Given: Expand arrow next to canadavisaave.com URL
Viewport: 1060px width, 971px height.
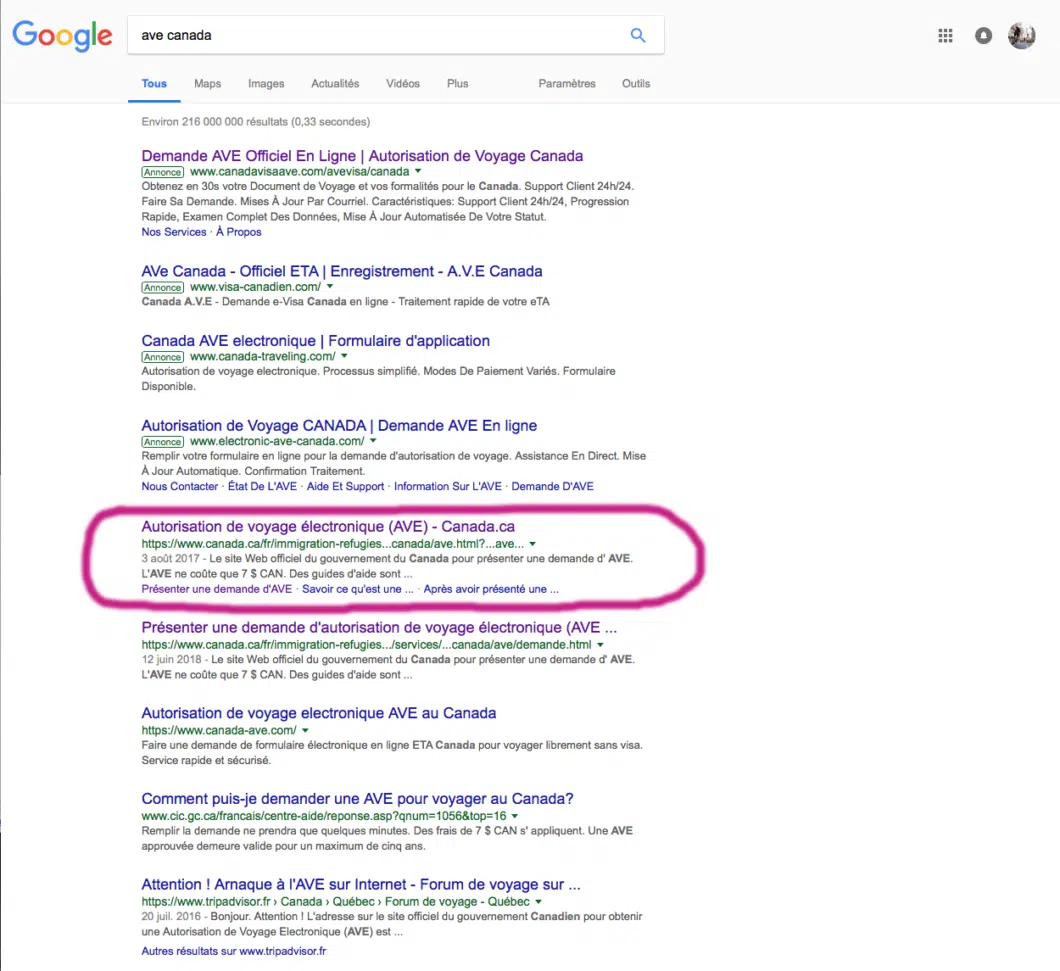Looking at the screenshot, I should (x=418, y=172).
